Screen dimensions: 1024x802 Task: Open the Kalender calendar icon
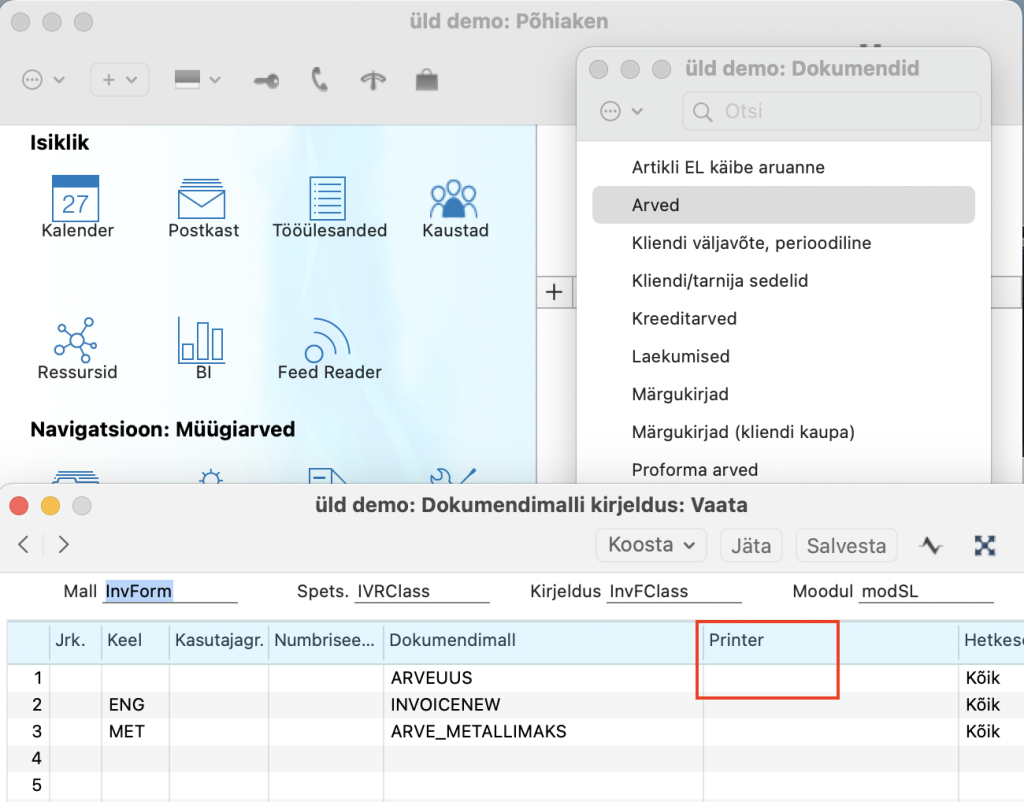76,199
